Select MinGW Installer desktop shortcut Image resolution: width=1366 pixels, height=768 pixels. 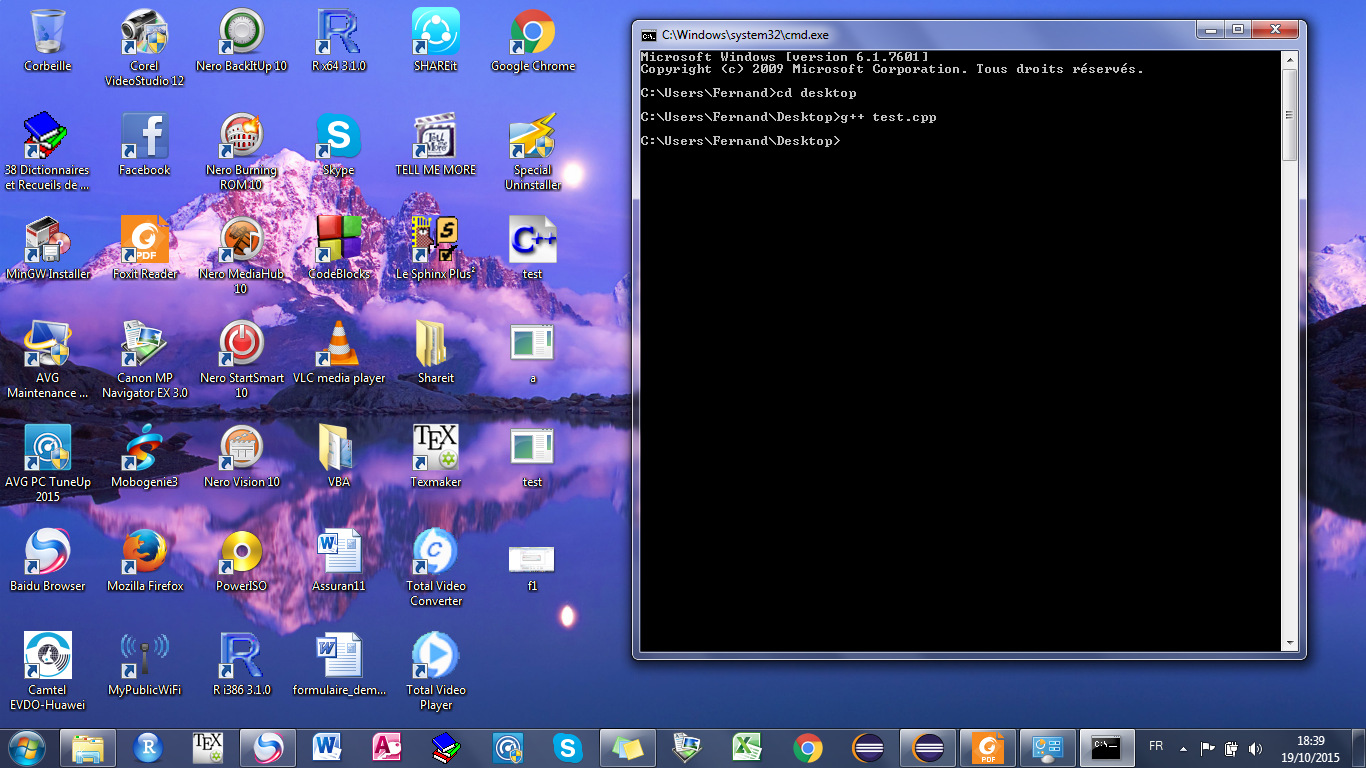point(48,248)
